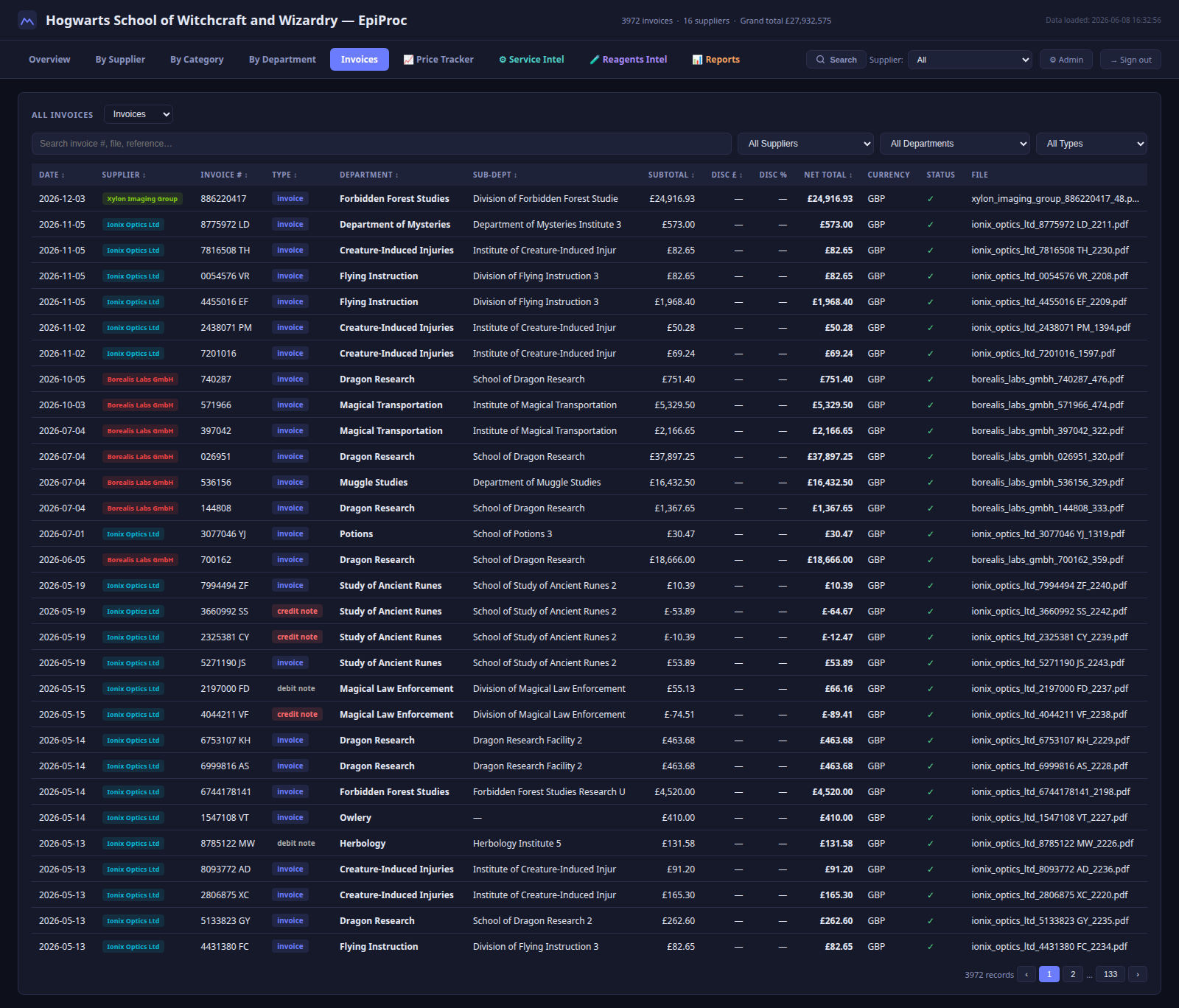
Task: Click the invoice search input field
Action: tap(381, 144)
